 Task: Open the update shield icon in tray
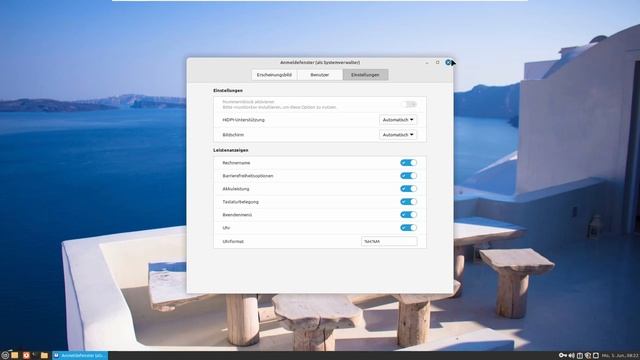pos(588,356)
